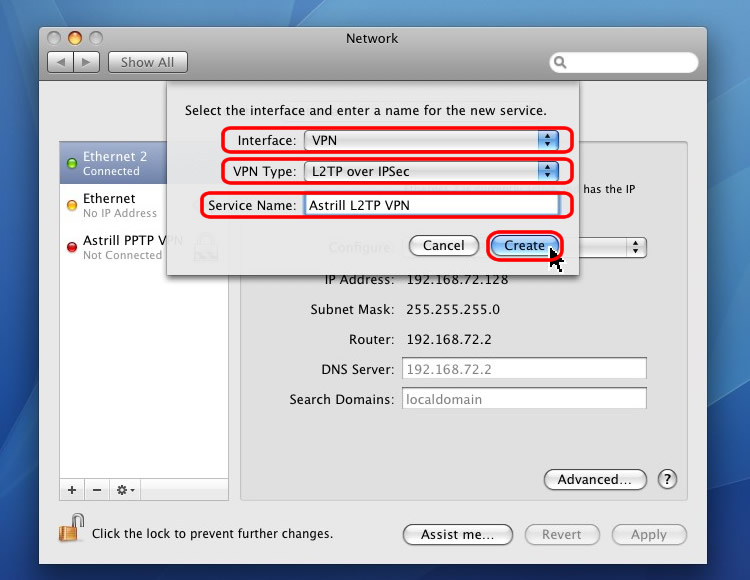Screen dimensions: 750x580
Task: Click the yellow status dot for Ethernet
Action: 72,206
